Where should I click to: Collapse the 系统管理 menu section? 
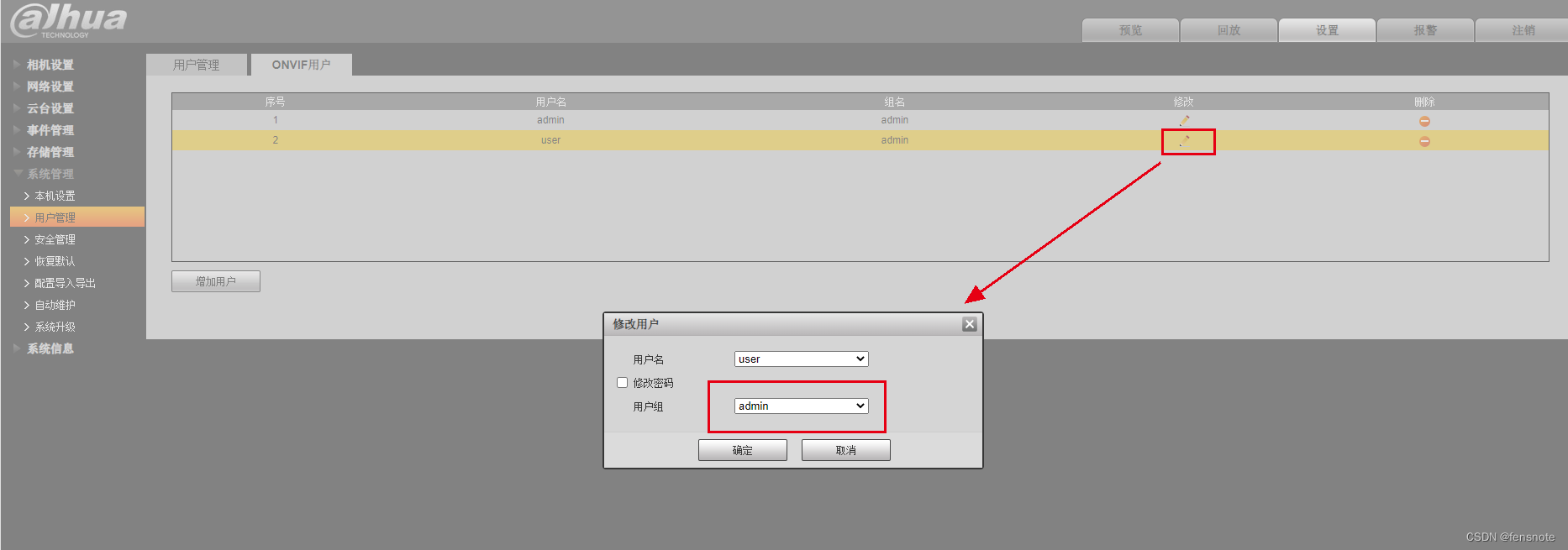(50, 174)
